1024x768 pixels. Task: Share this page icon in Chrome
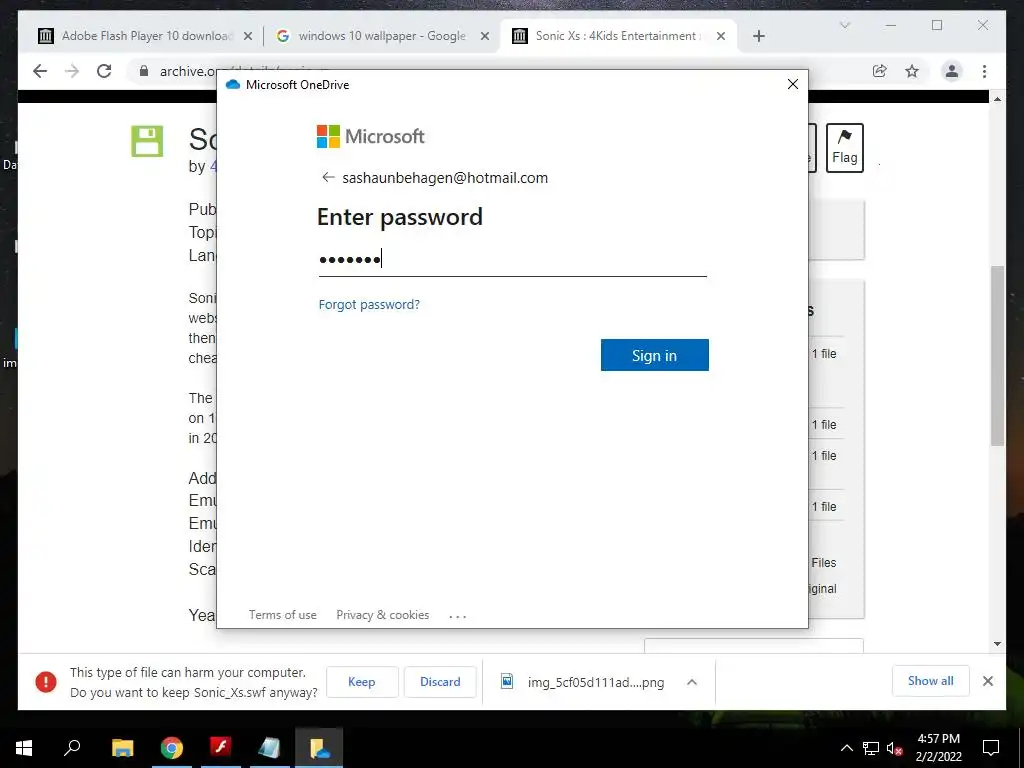(880, 71)
